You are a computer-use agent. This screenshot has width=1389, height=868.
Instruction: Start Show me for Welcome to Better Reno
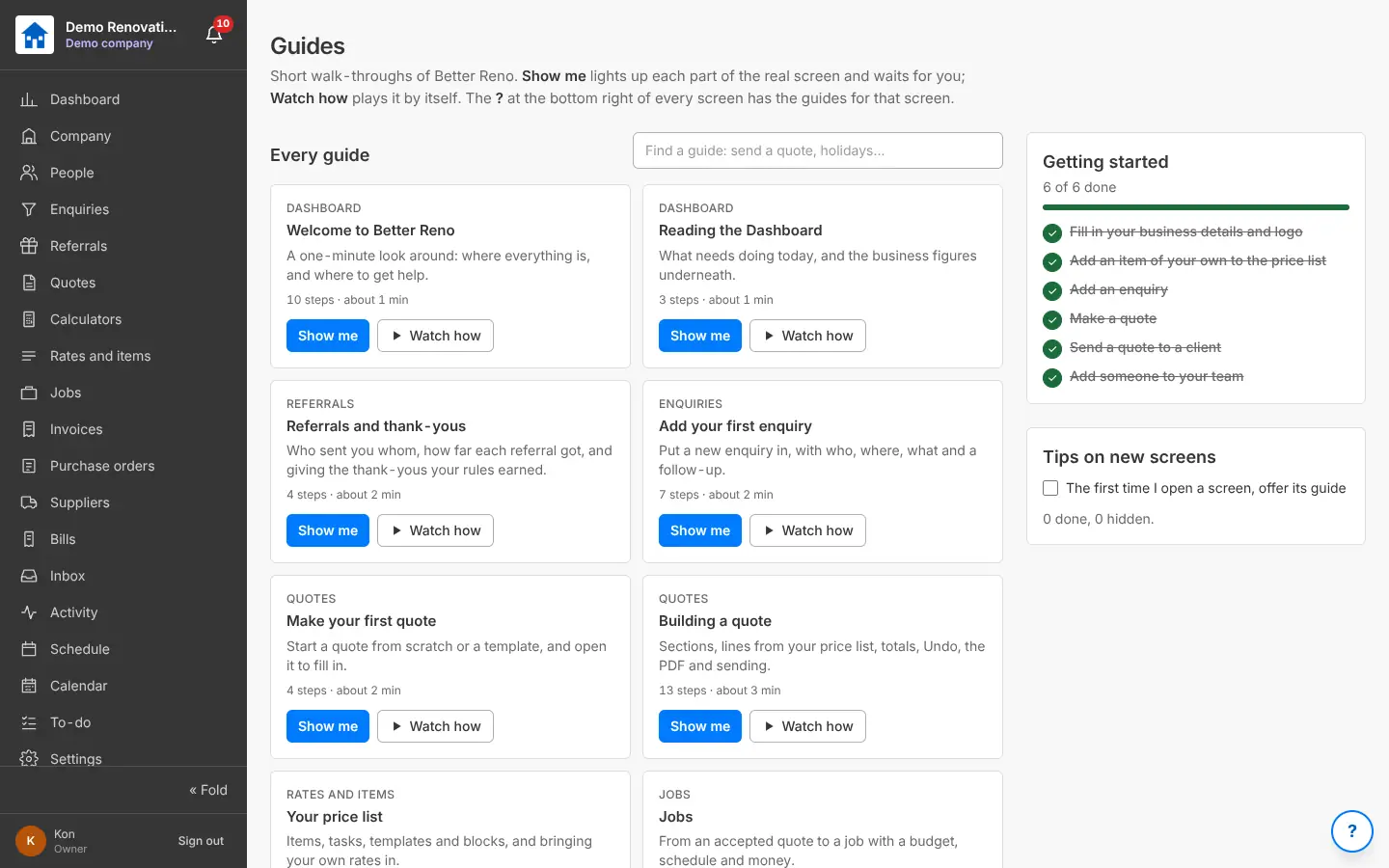click(x=328, y=336)
